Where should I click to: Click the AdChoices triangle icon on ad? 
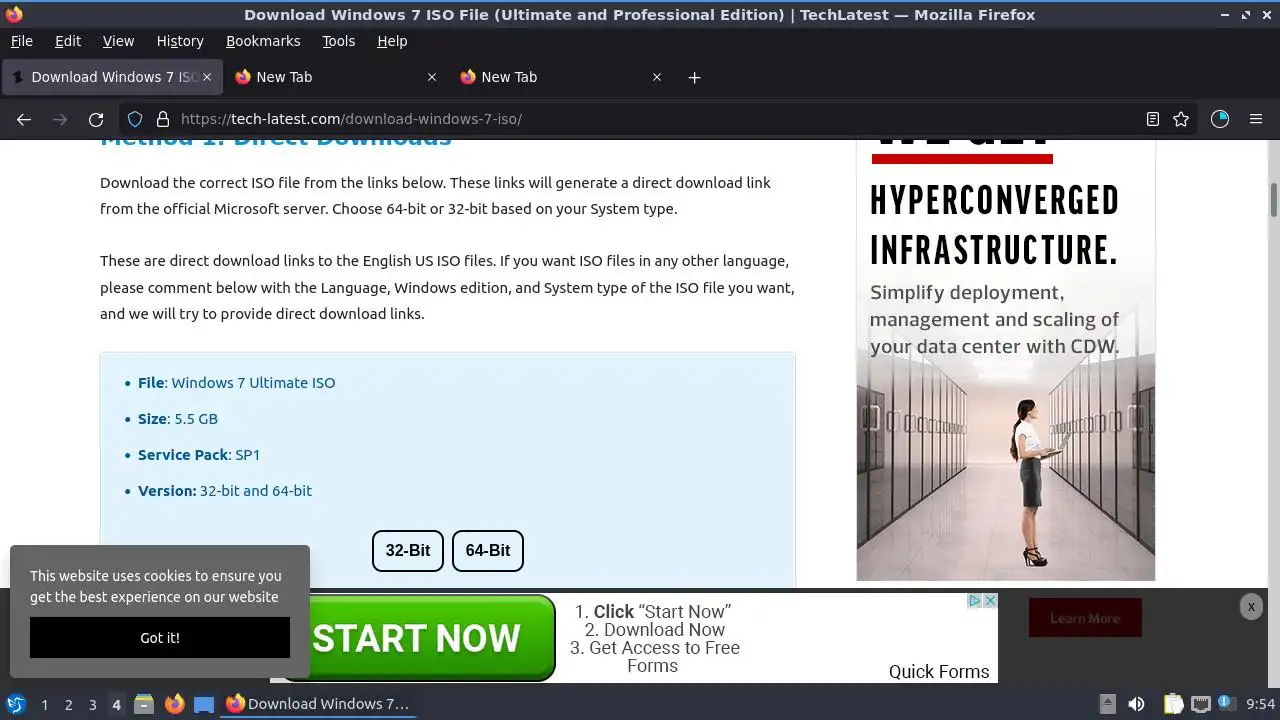(x=974, y=601)
